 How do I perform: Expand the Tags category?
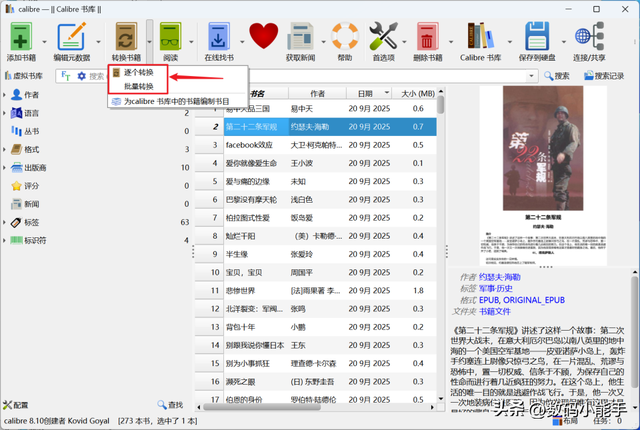click(x=4, y=222)
